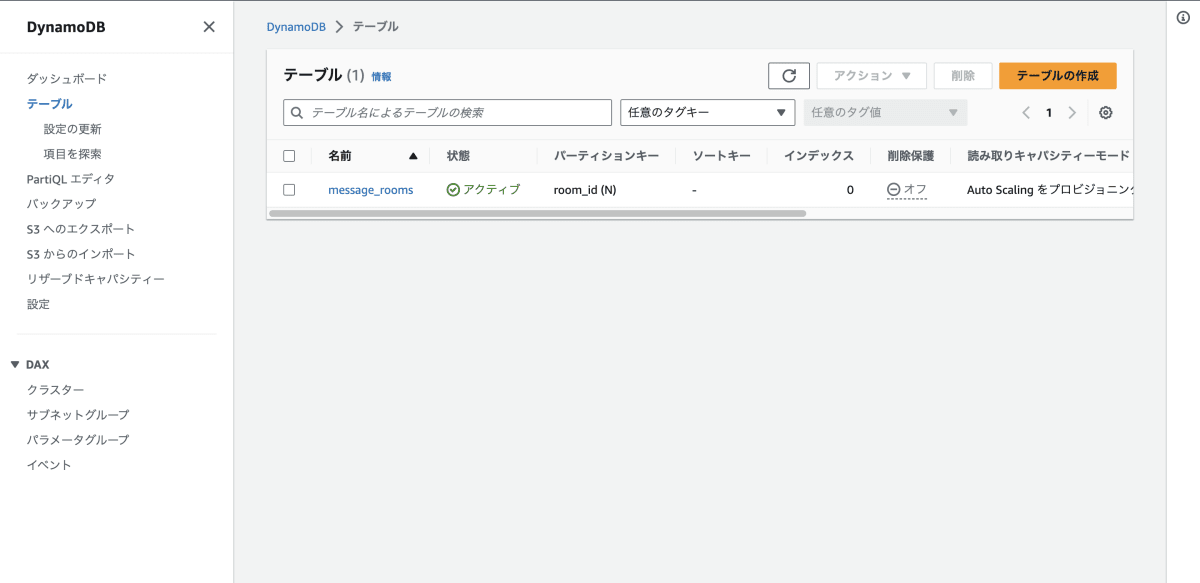
Task: Open the tag key filter dropdown
Action: (708, 112)
